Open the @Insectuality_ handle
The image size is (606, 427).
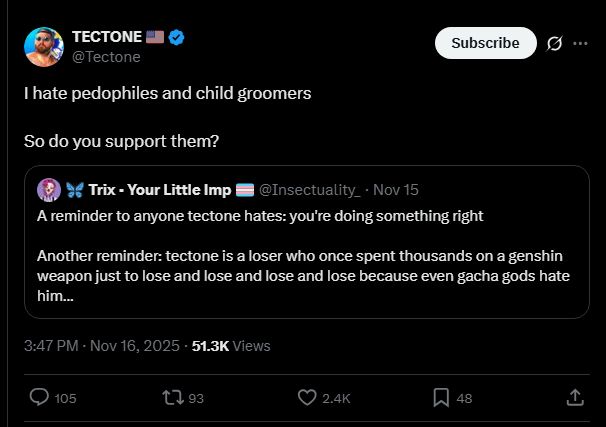pyautogui.click(x=310, y=190)
